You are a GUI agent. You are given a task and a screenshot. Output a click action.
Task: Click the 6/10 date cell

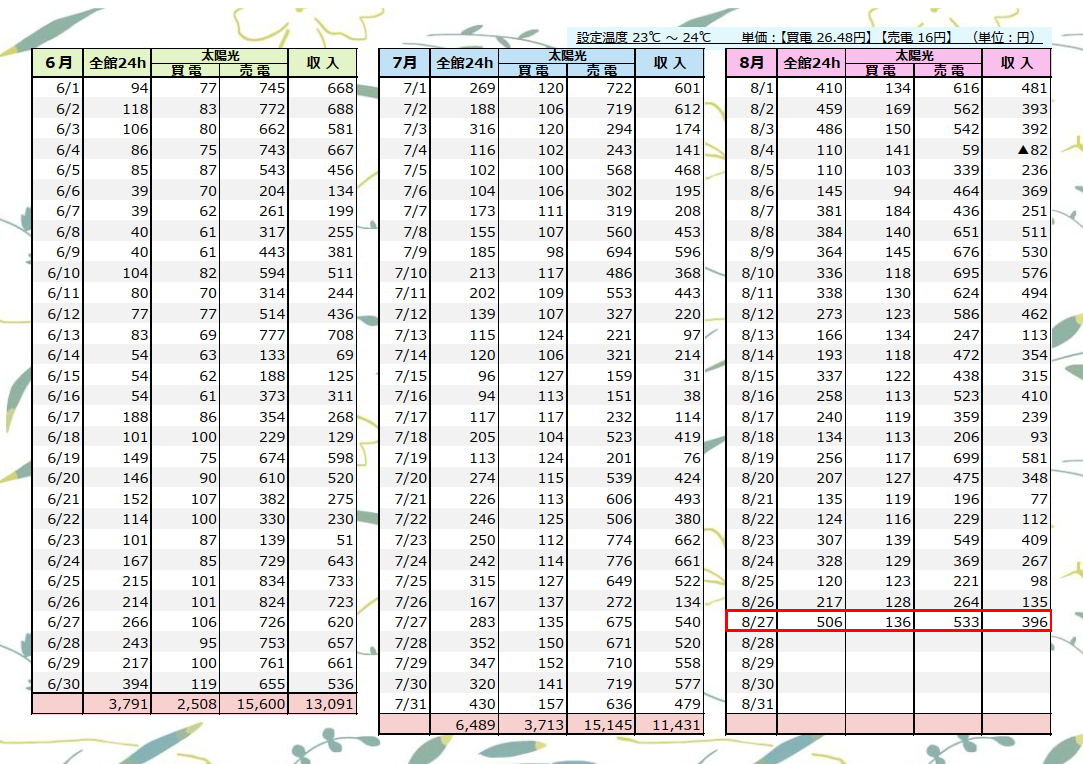point(57,273)
